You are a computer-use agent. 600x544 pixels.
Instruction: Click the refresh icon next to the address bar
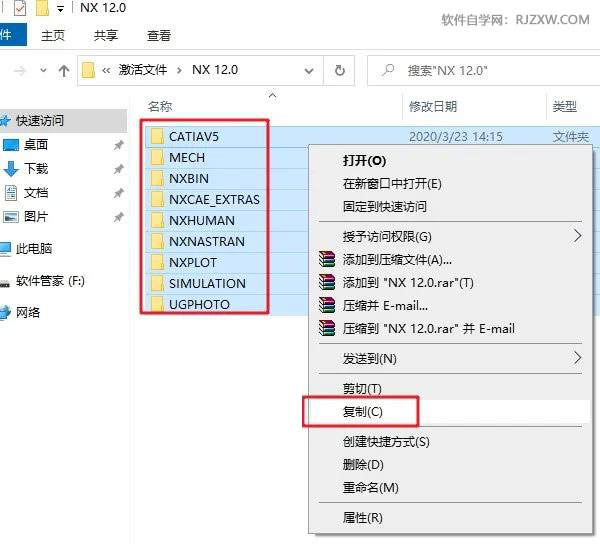coord(339,70)
